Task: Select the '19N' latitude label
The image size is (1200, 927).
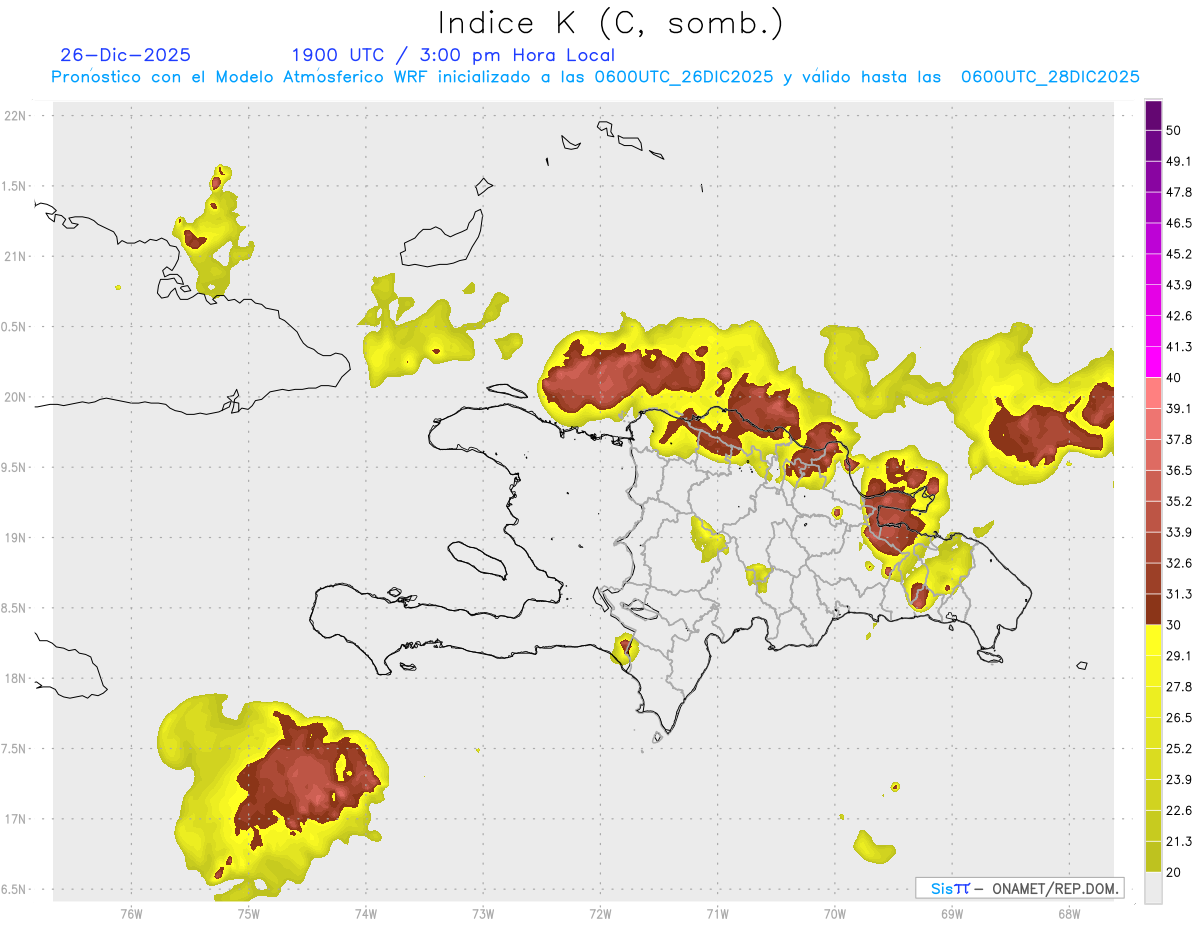Action: tap(16, 538)
